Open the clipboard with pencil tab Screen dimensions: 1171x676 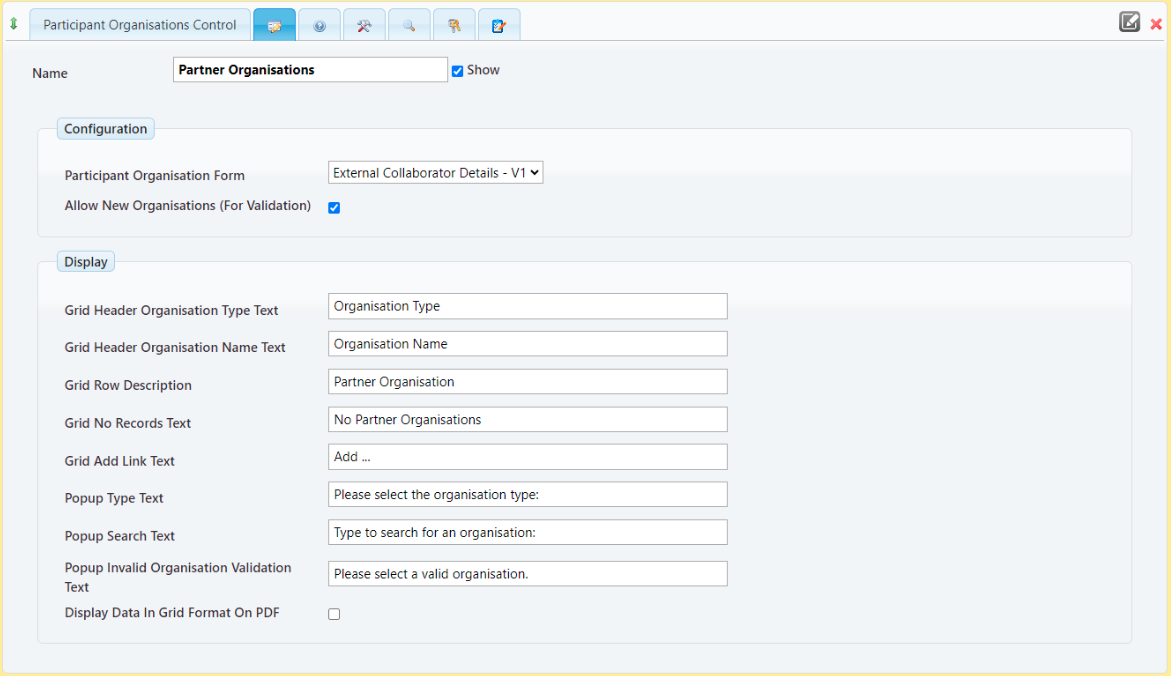498,26
